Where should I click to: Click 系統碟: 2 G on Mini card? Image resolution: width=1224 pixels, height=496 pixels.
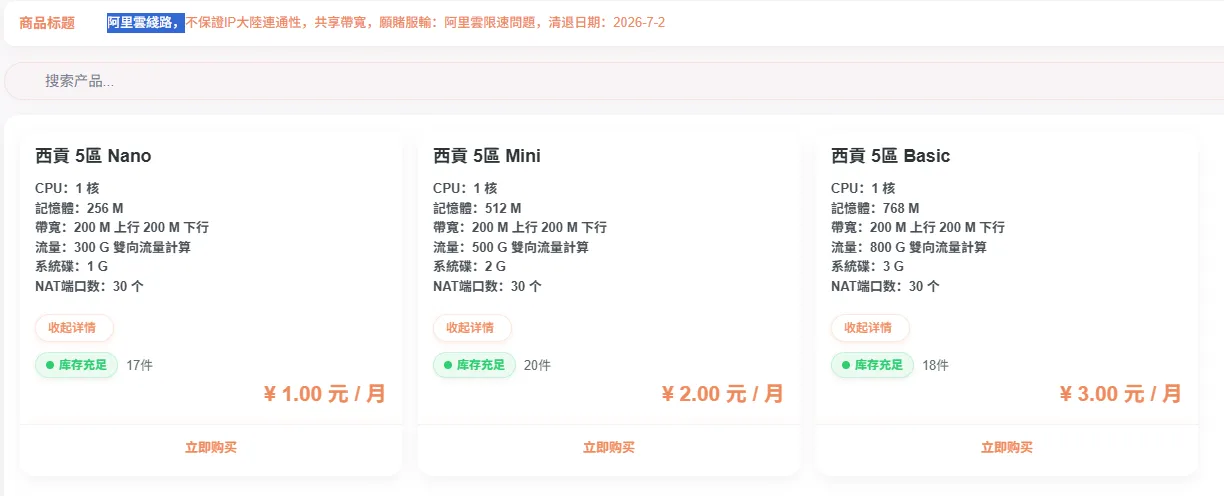tap(469, 267)
